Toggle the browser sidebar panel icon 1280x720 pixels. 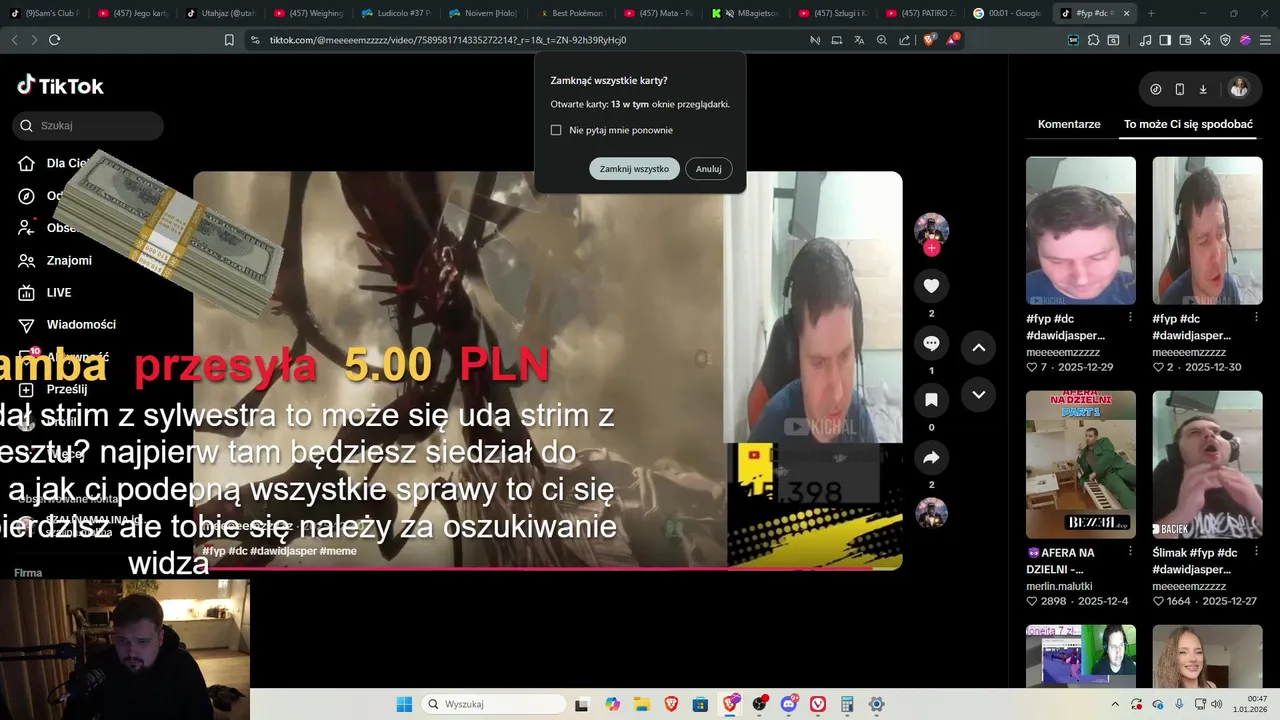1165,40
